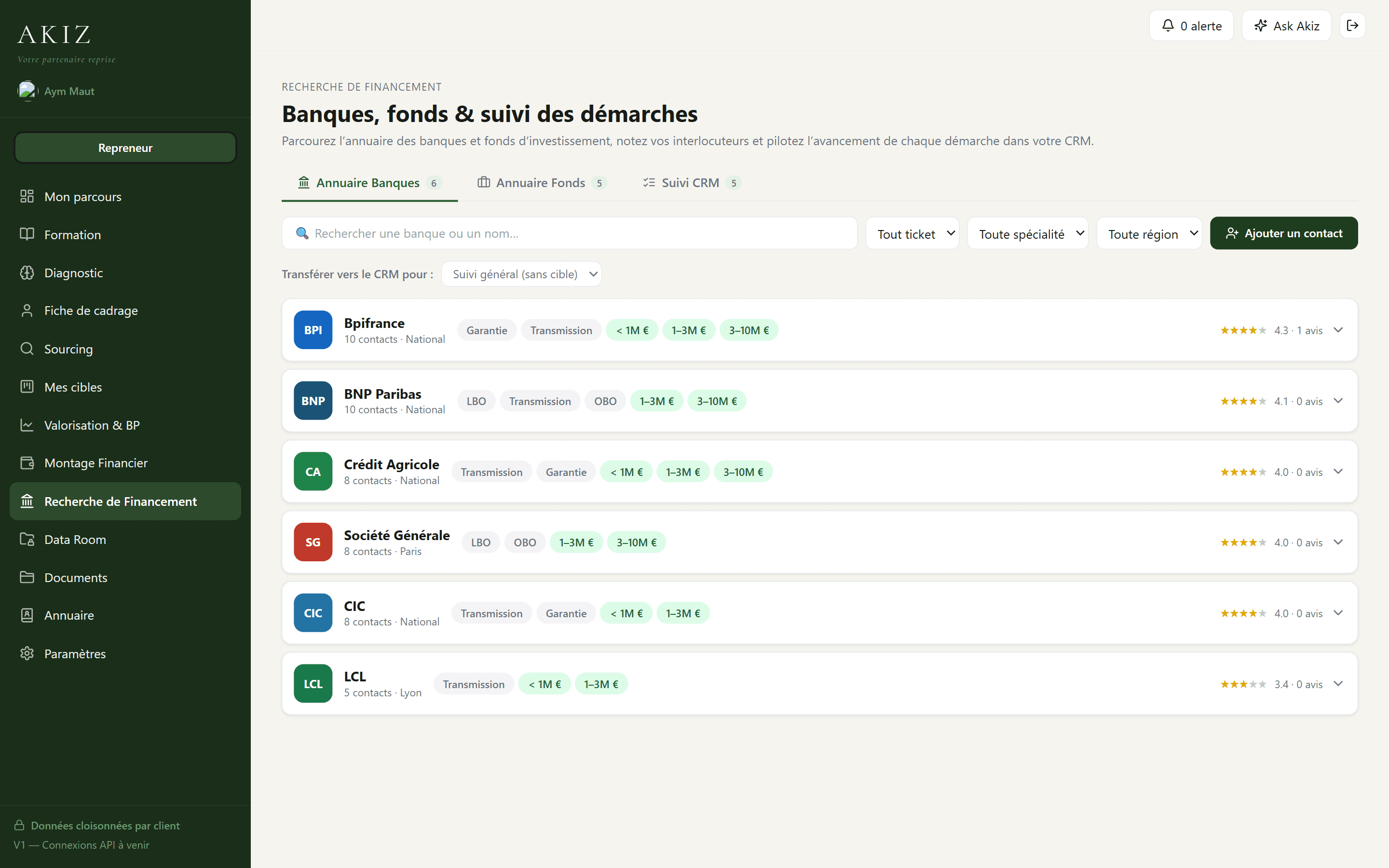Click the bell icon for alerts
This screenshot has width=1389, height=868.
(x=1168, y=25)
